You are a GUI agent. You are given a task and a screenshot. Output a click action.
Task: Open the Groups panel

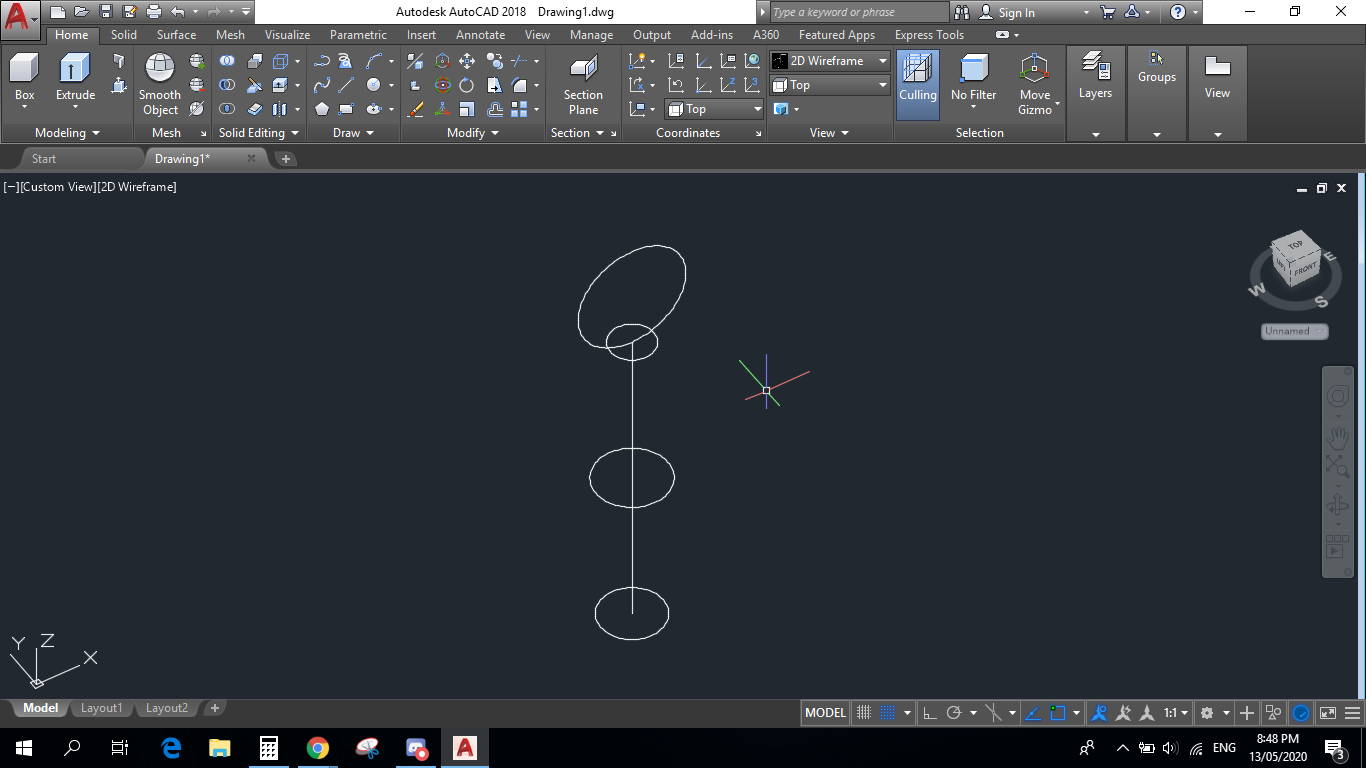coord(1157,93)
